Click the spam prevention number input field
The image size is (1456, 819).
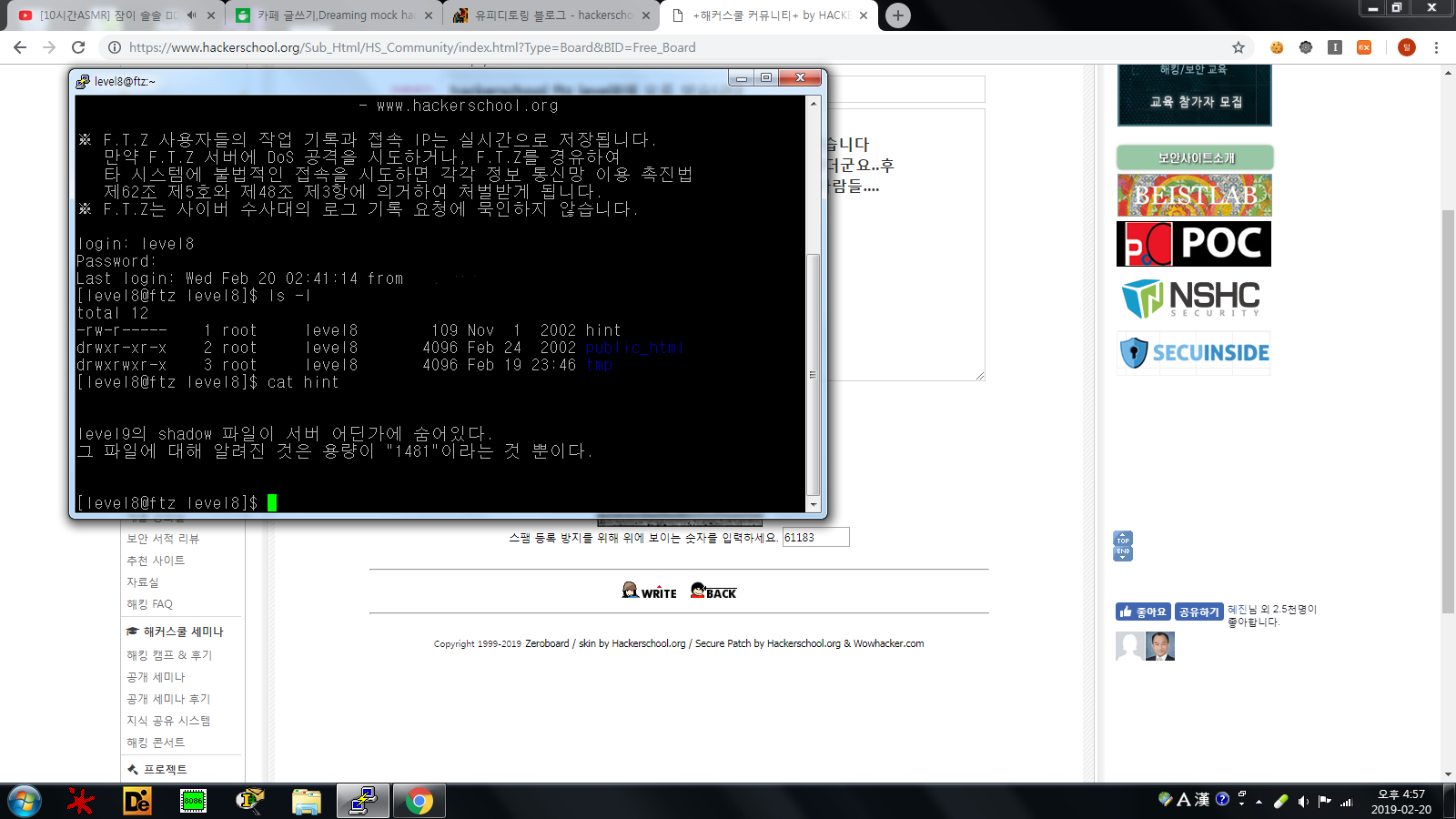815,538
